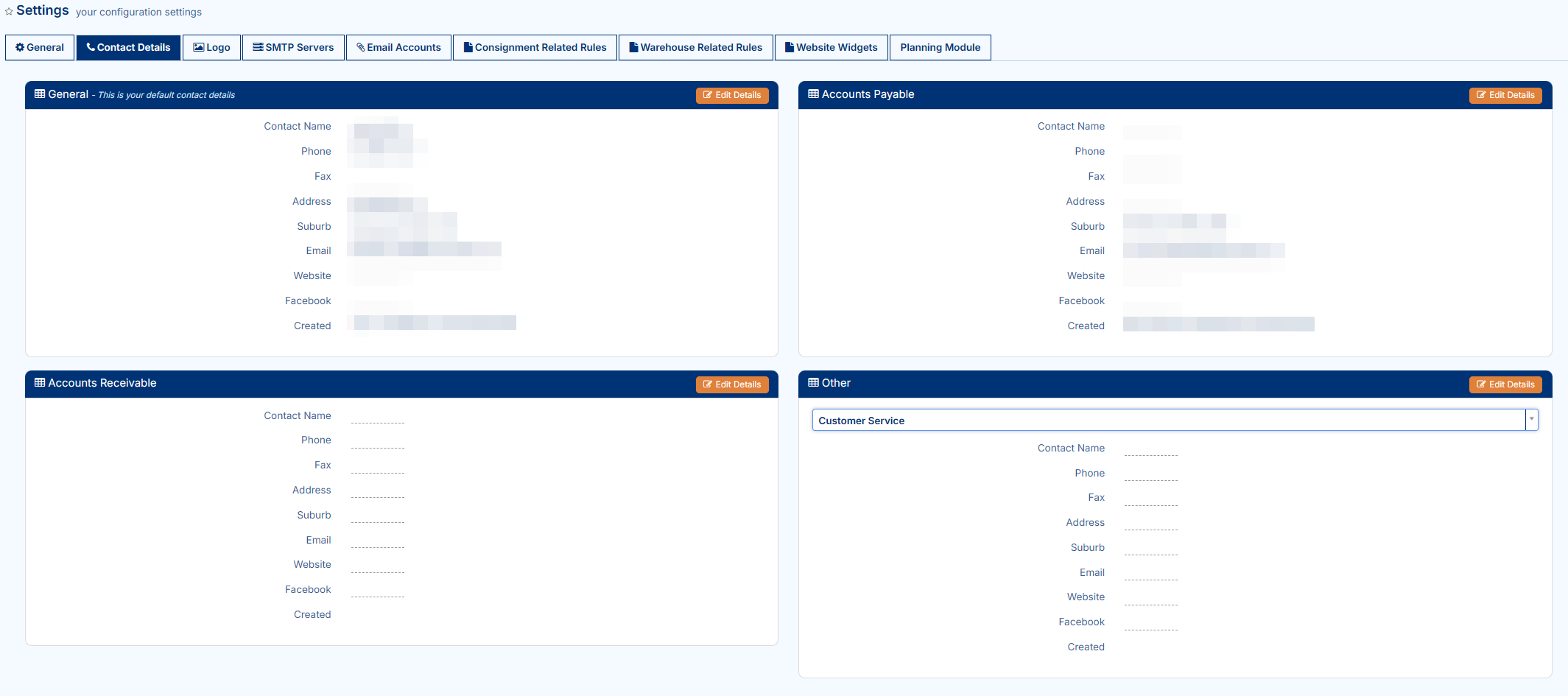This screenshot has width=1568, height=696.
Task: Click the table icon in Accounts Payable header
Action: 813,94
